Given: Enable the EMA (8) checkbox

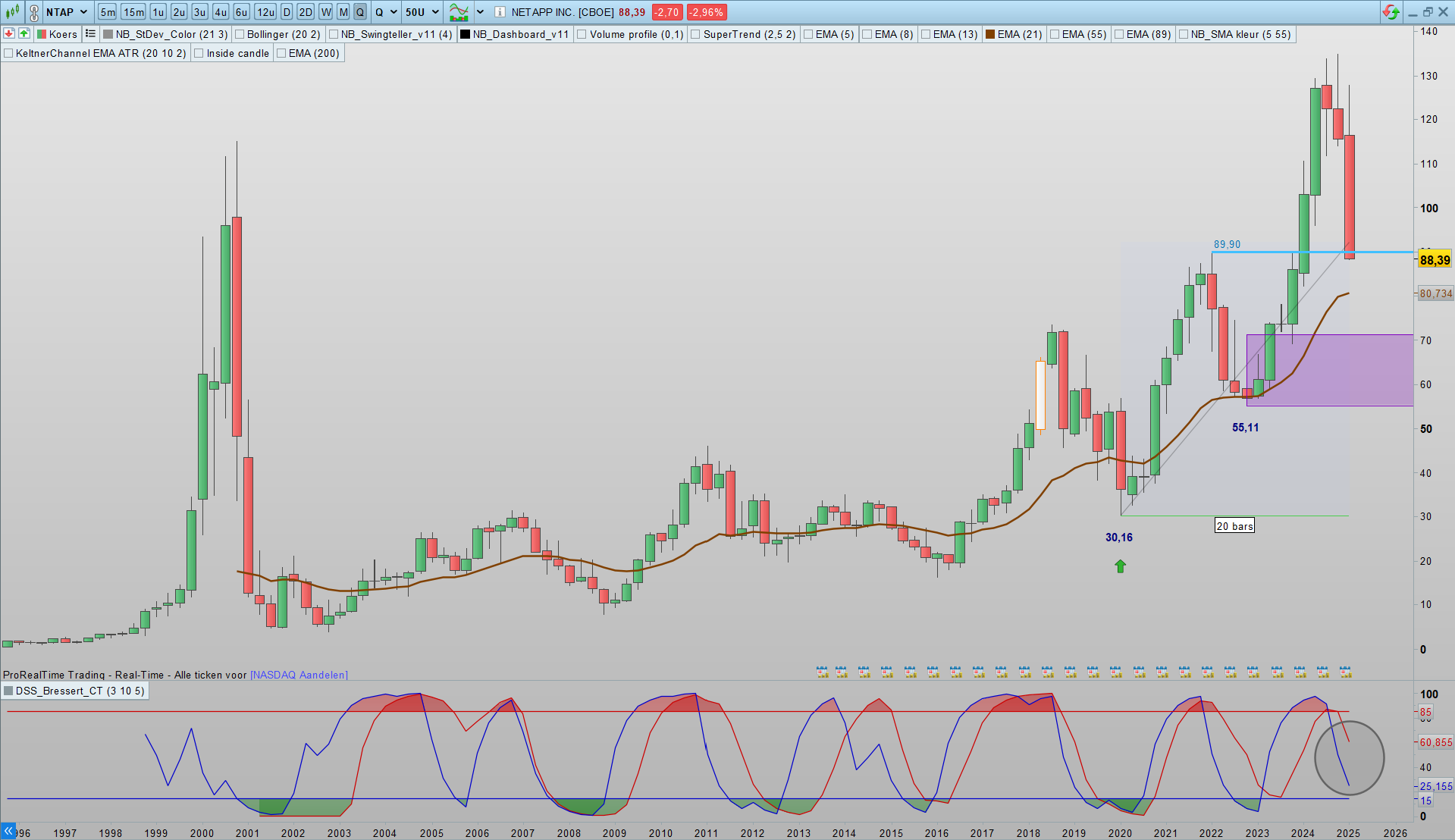Looking at the screenshot, I should coord(867,34).
